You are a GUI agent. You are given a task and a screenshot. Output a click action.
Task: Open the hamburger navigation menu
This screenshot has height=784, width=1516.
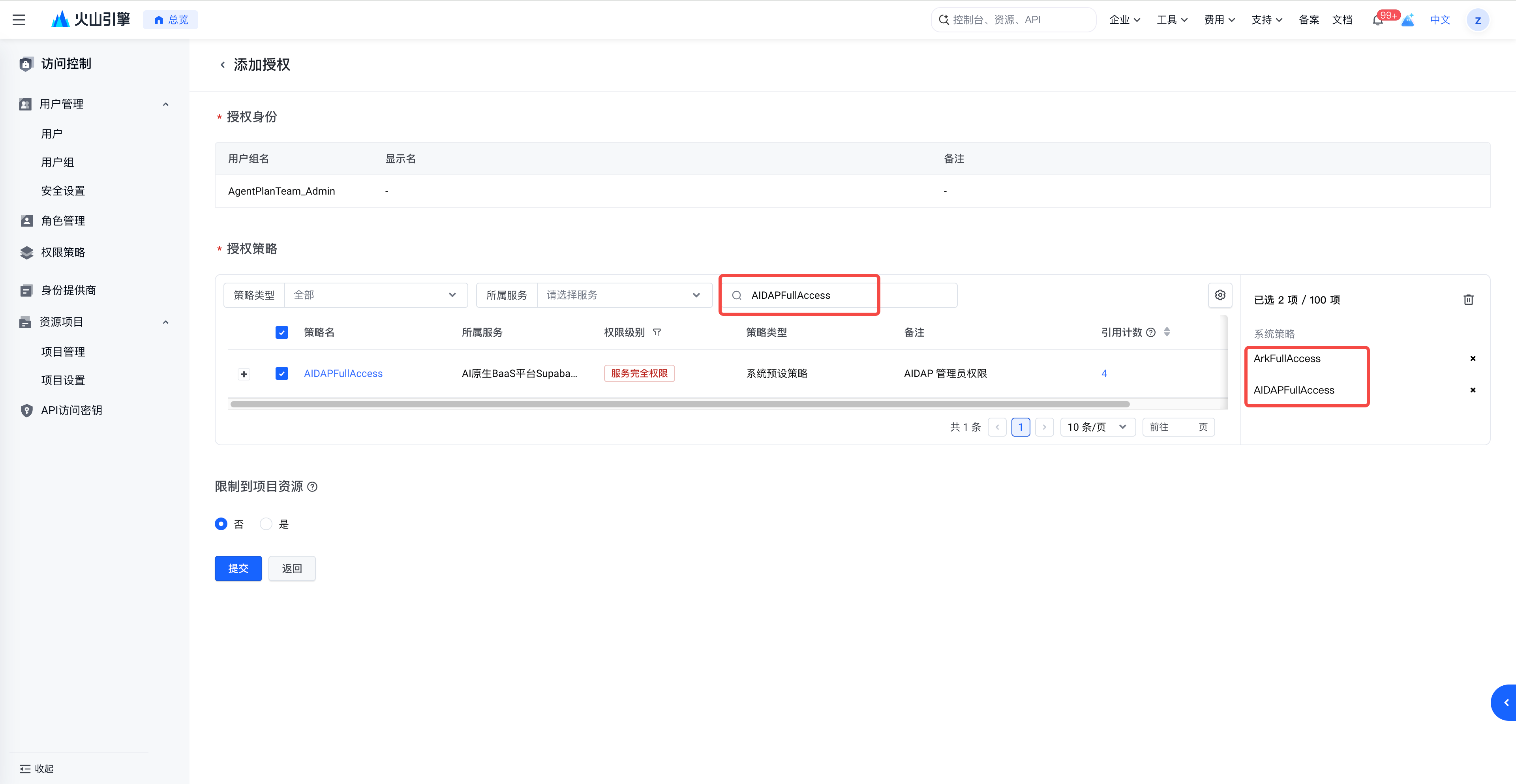coord(19,20)
